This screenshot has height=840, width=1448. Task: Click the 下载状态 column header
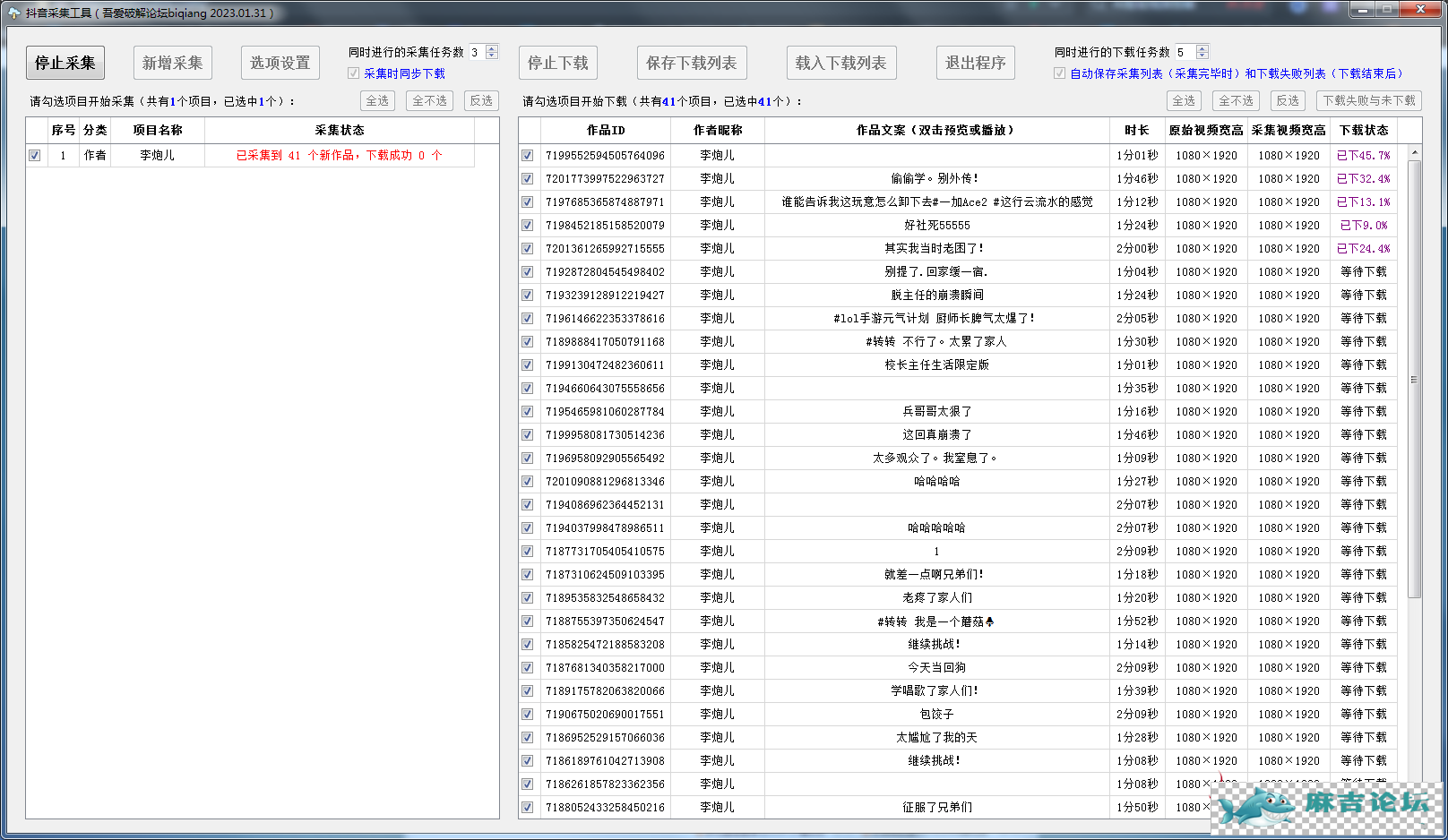[x=1364, y=130]
